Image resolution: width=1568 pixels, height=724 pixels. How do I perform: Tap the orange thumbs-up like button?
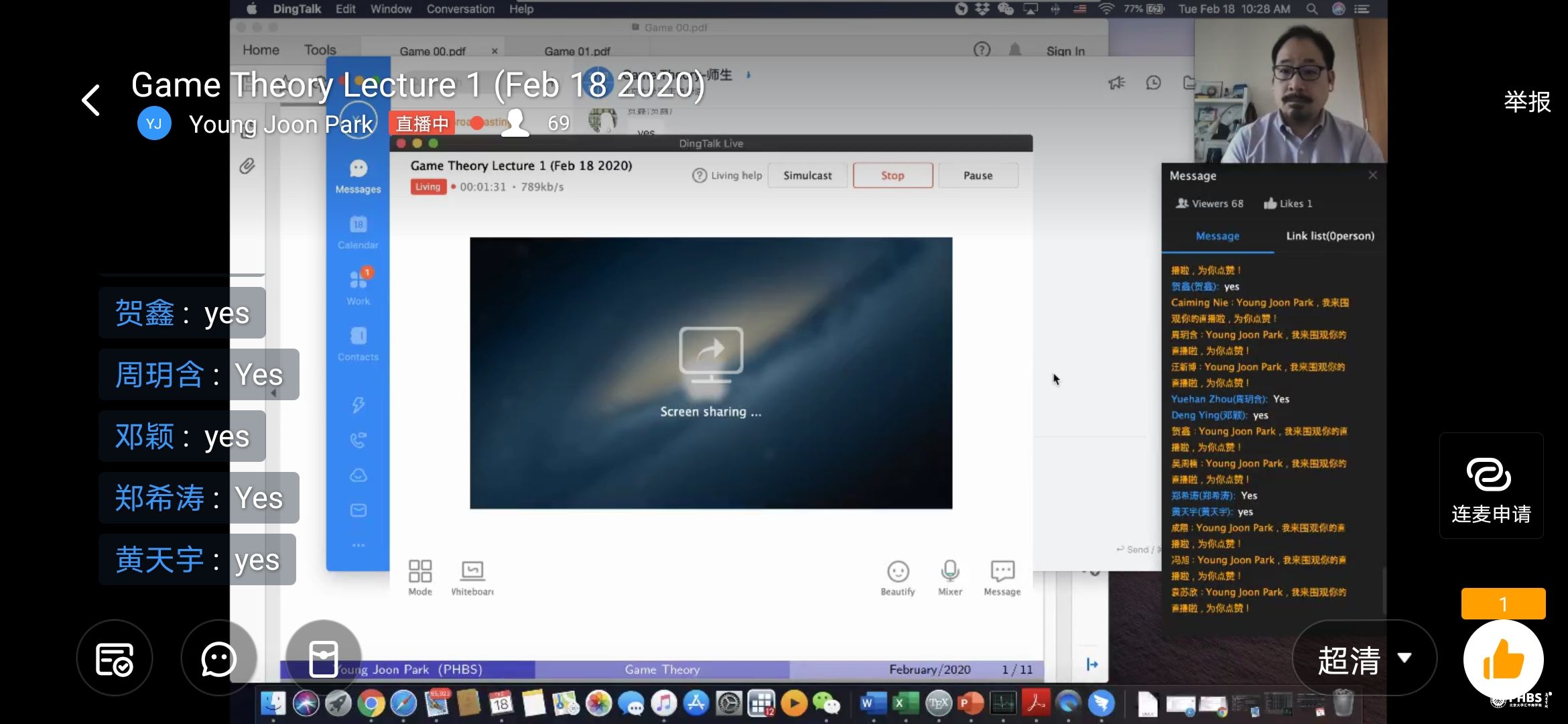coord(1503,659)
